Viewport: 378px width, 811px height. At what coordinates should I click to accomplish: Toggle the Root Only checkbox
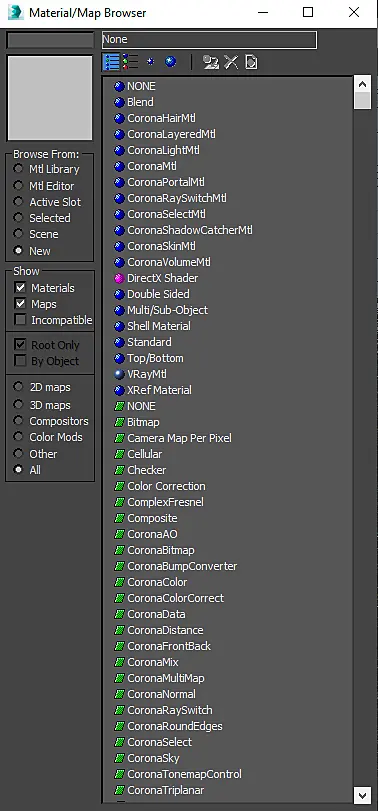click(x=20, y=344)
